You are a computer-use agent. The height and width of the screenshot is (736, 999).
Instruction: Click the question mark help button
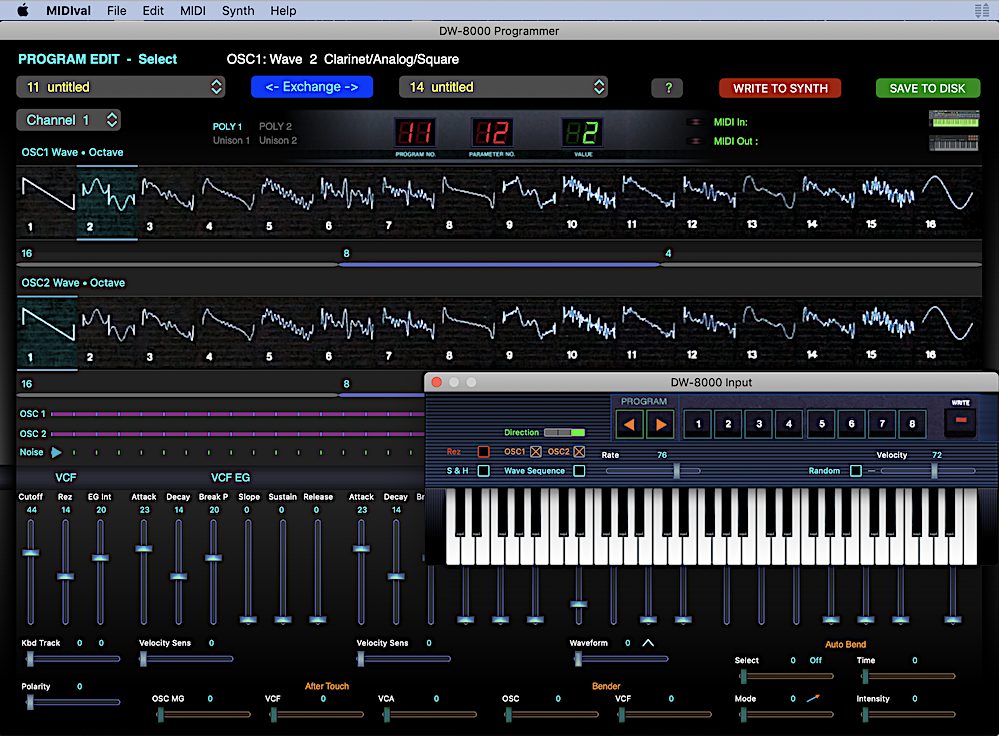pyautogui.click(x=667, y=88)
